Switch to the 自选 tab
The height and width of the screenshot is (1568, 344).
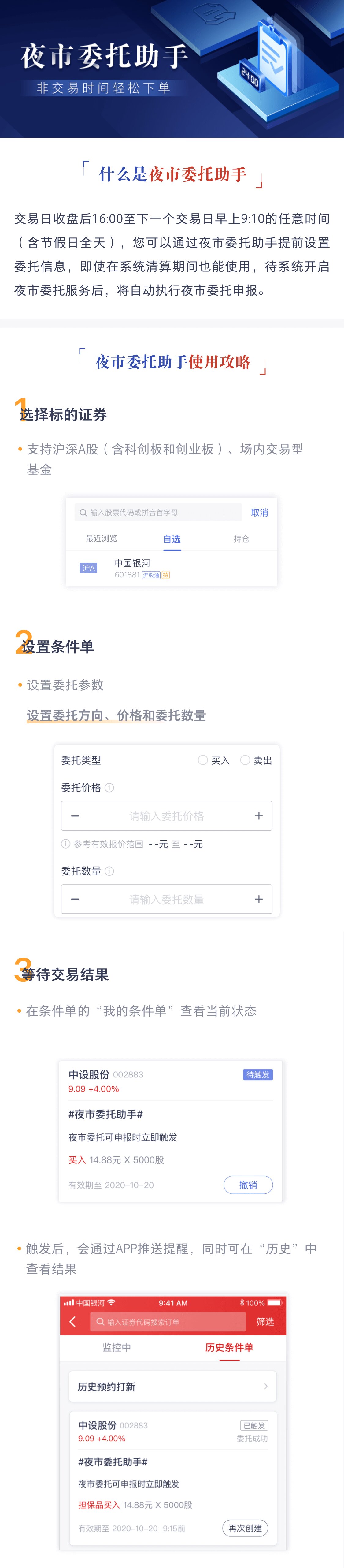tap(172, 539)
